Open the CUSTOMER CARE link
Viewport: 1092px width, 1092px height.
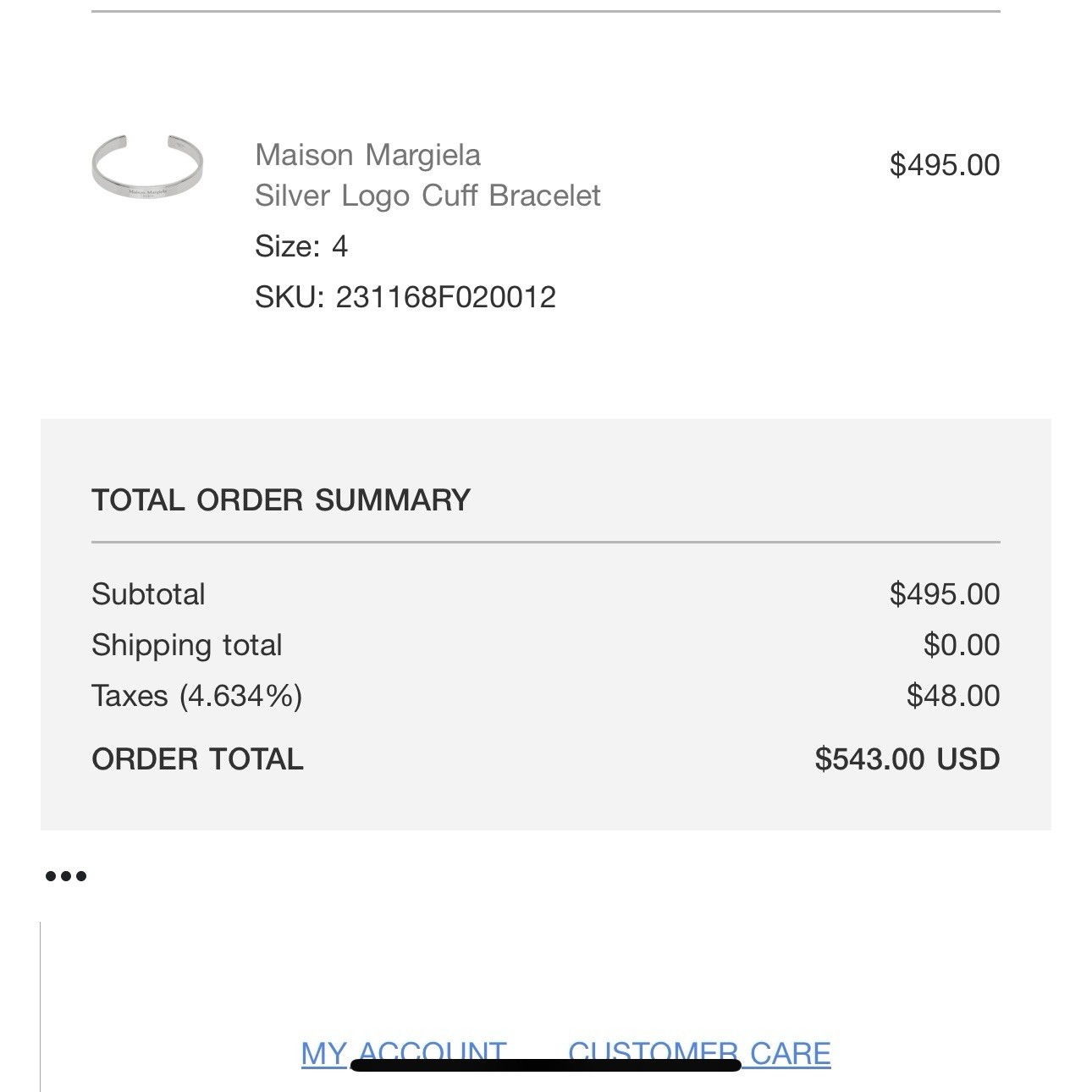[699, 1053]
